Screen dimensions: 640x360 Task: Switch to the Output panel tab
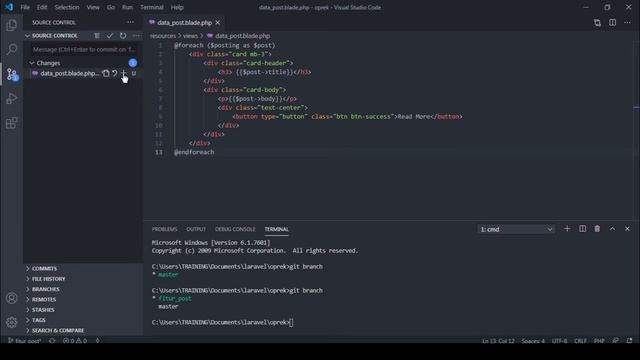pyautogui.click(x=196, y=229)
